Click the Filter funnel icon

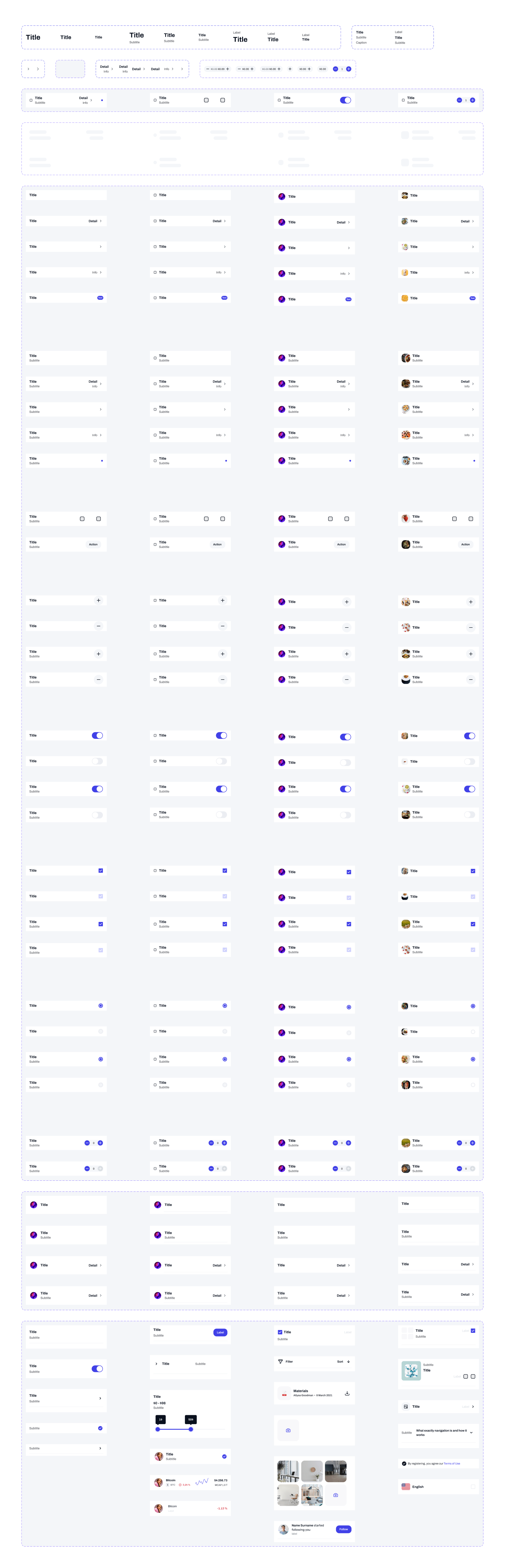point(281,1362)
